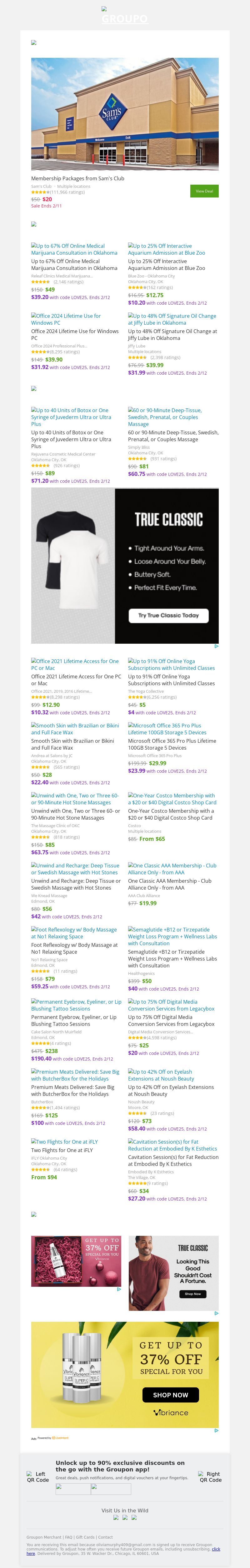Click the unsubscribe 'click here' link
This screenshot has width=250, height=1568.
(x=216, y=1549)
